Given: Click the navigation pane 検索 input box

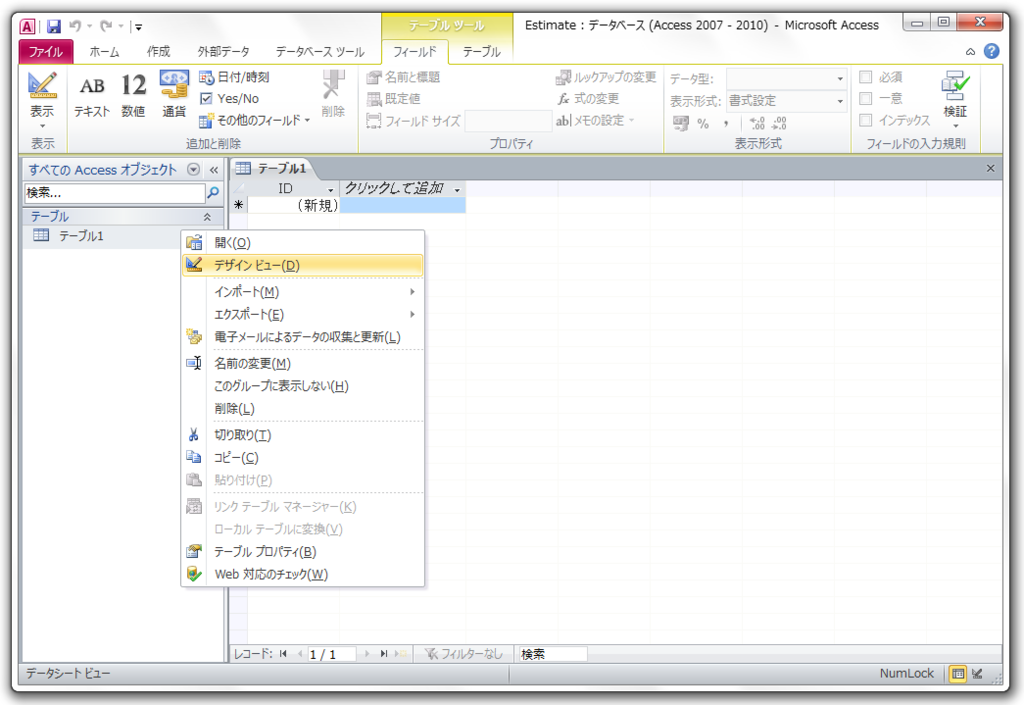Looking at the screenshot, I should coord(115,193).
